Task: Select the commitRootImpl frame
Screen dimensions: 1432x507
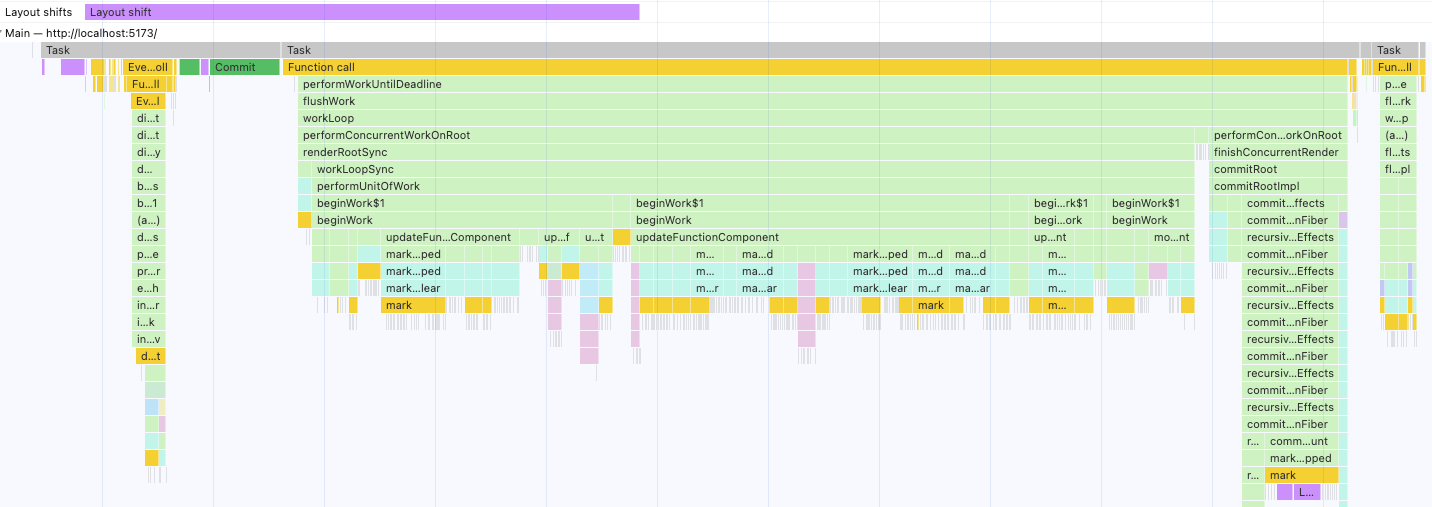Action: coord(1278,186)
